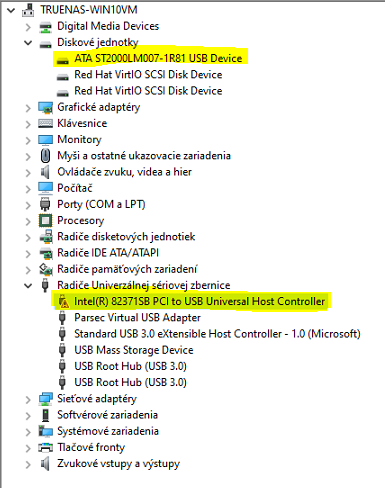The height and width of the screenshot is (488, 385).
Task: Click the Grafické adaptéry display adapter icon
Action: click(45, 108)
